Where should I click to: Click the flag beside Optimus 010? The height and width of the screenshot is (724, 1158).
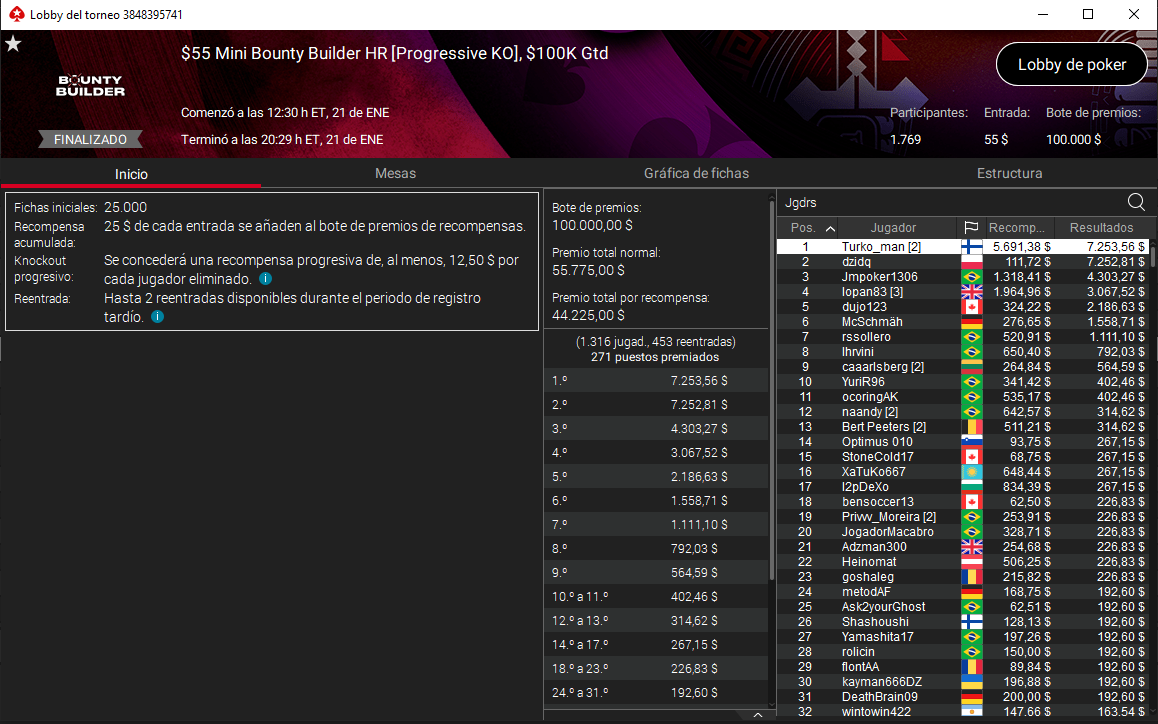point(971,442)
